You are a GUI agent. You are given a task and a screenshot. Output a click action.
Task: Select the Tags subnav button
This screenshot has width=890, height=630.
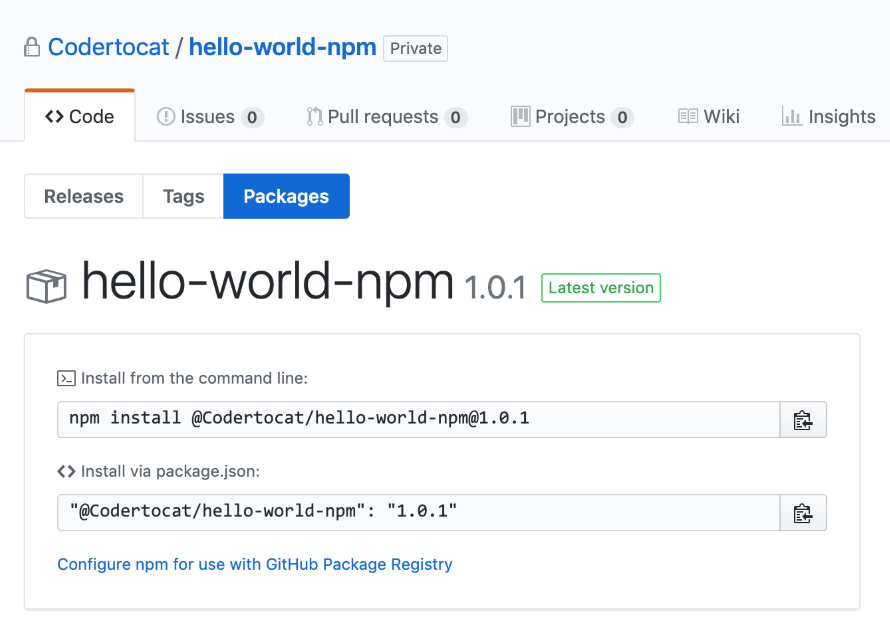pyautogui.click(x=183, y=196)
